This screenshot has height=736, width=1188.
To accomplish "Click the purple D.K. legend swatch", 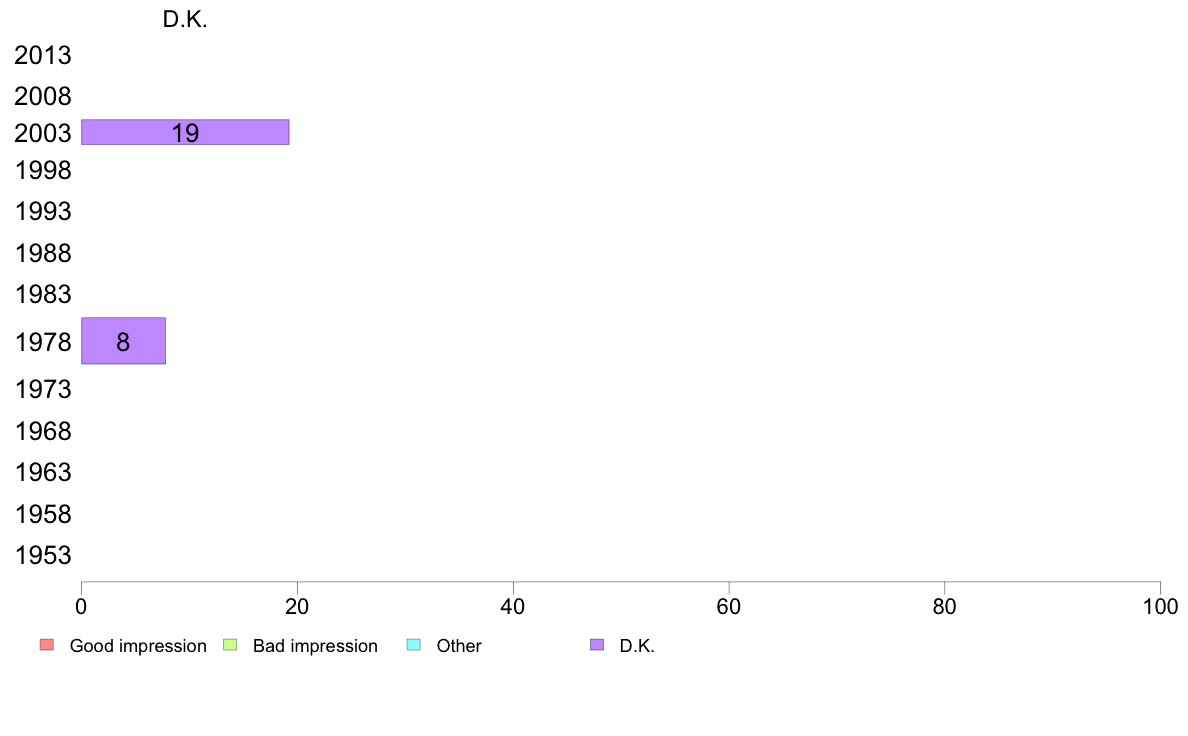I will point(597,645).
